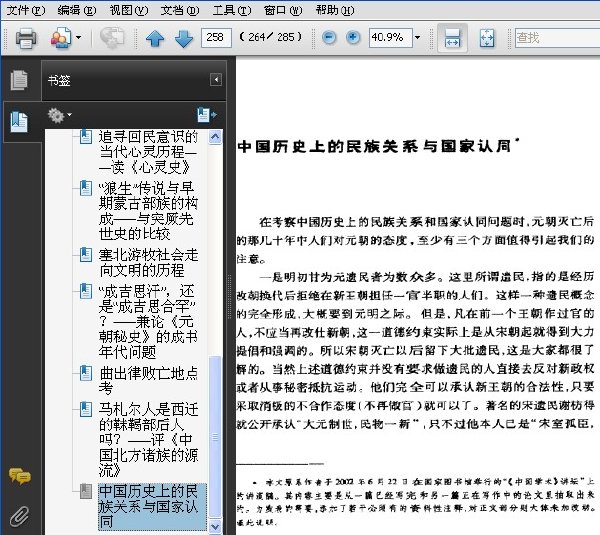
Task: Open the comments panel icon
Action: point(20,476)
